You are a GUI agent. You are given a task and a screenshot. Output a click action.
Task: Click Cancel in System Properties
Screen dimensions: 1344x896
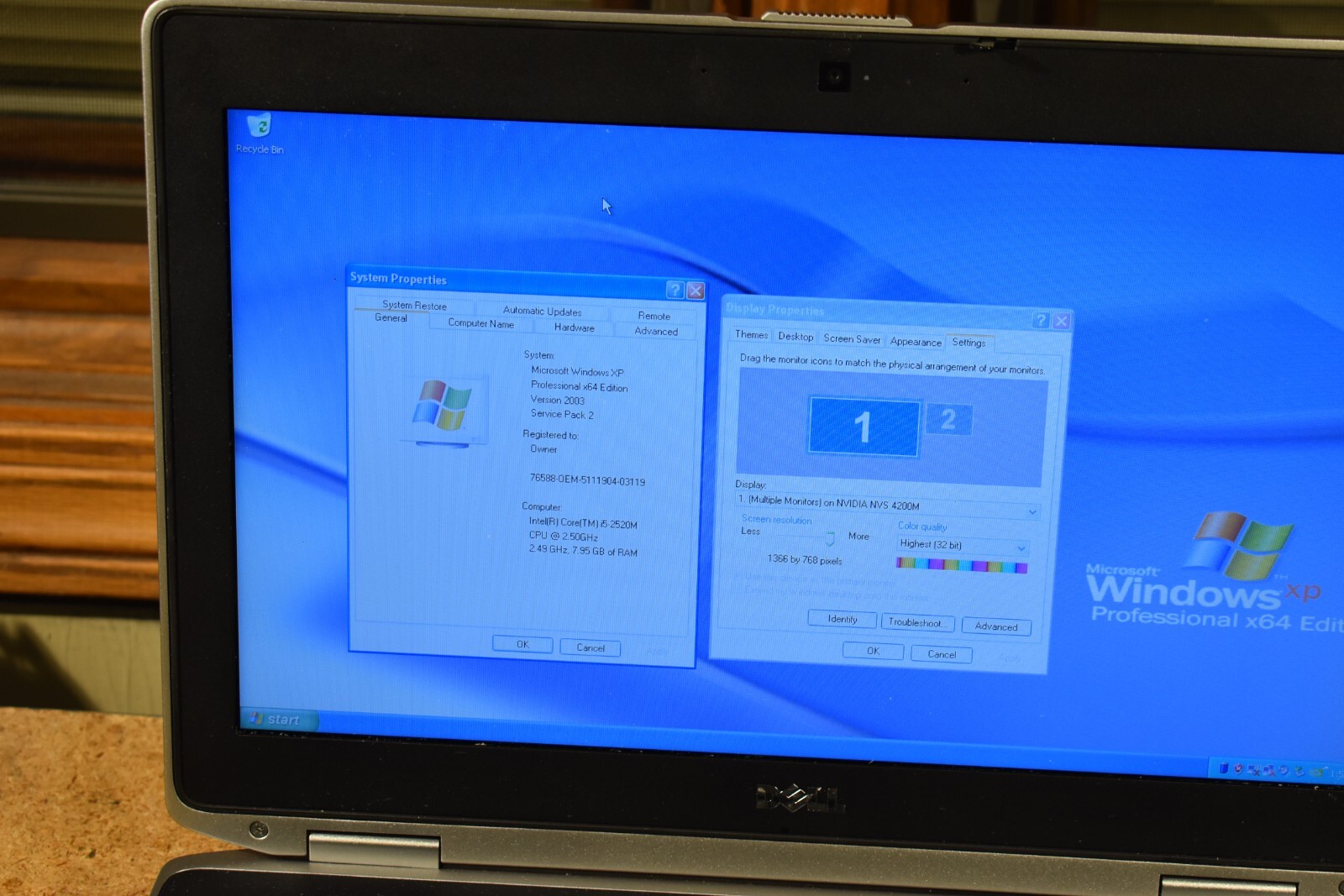[591, 647]
